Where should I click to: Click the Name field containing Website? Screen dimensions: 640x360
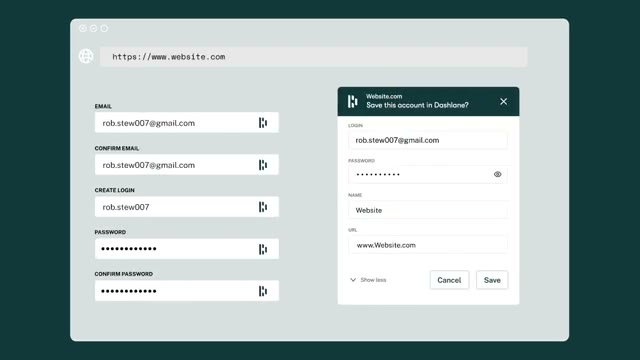coord(428,210)
